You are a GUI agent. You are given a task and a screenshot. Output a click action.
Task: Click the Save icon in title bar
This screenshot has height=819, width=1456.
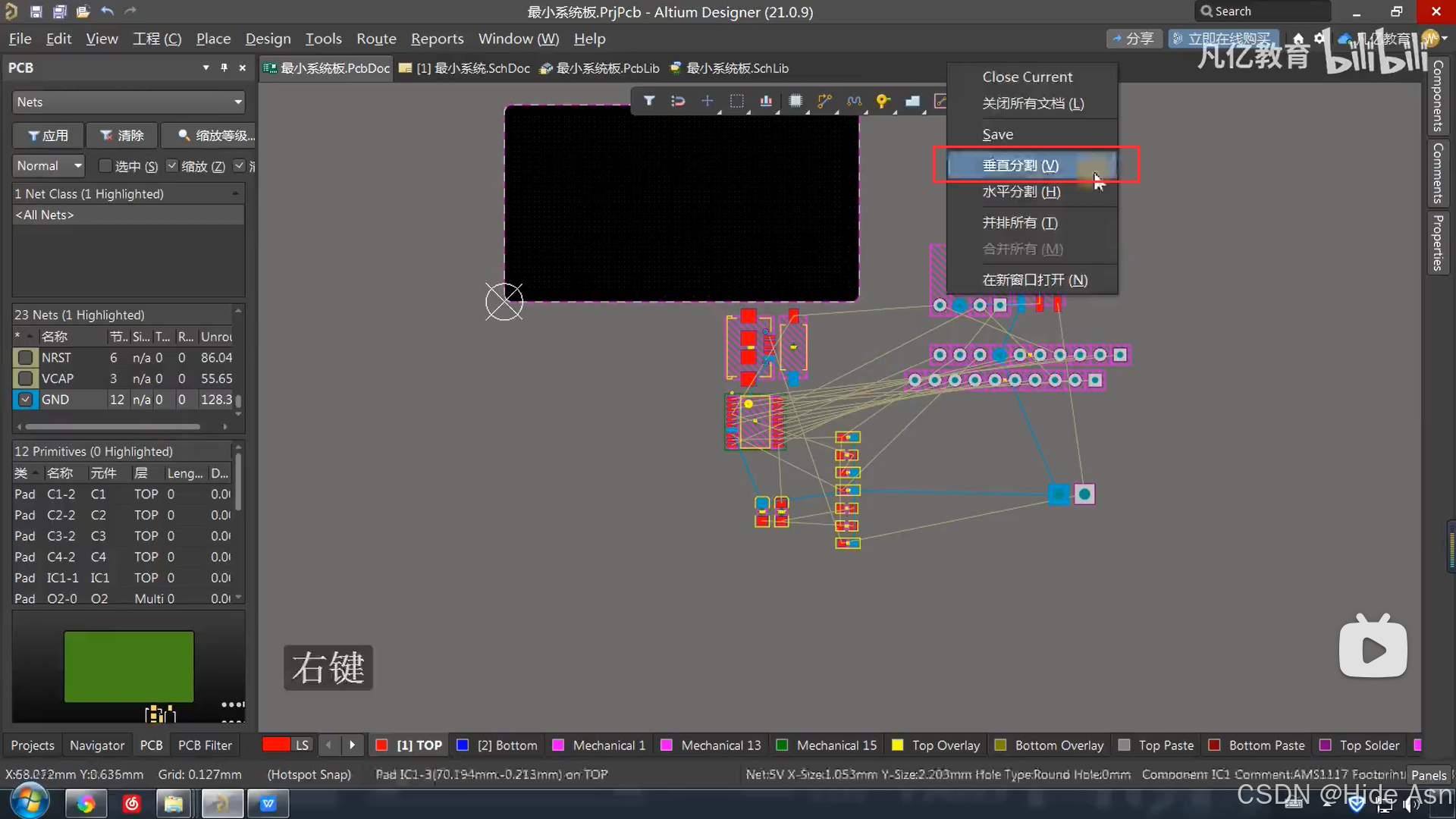pos(36,11)
